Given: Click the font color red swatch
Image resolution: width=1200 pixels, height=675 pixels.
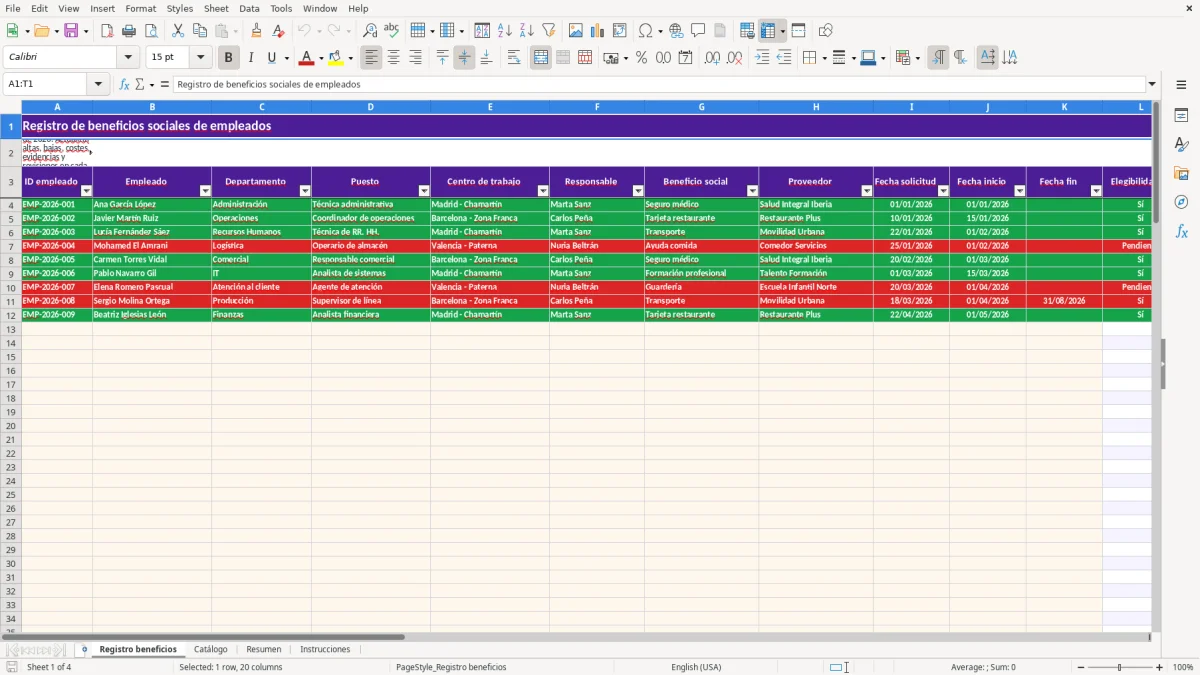Looking at the screenshot, I should pyautogui.click(x=308, y=58).
